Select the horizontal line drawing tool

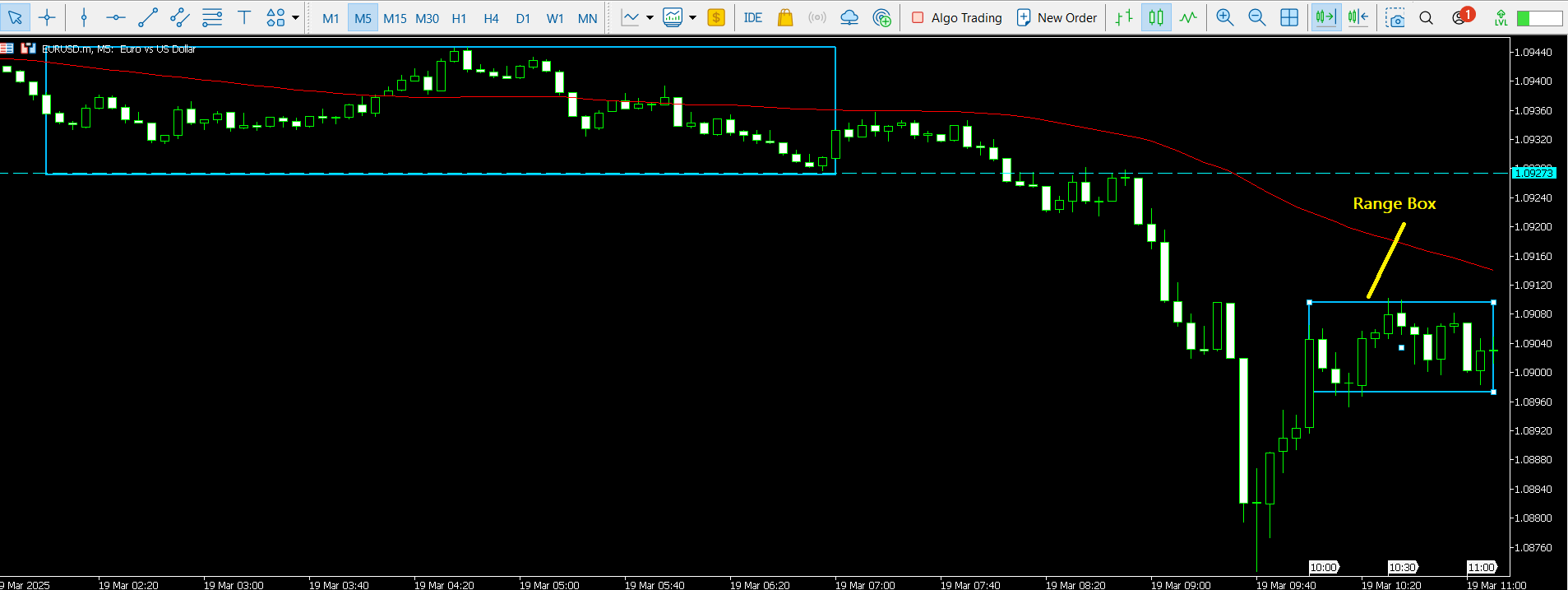pos(116,17)
